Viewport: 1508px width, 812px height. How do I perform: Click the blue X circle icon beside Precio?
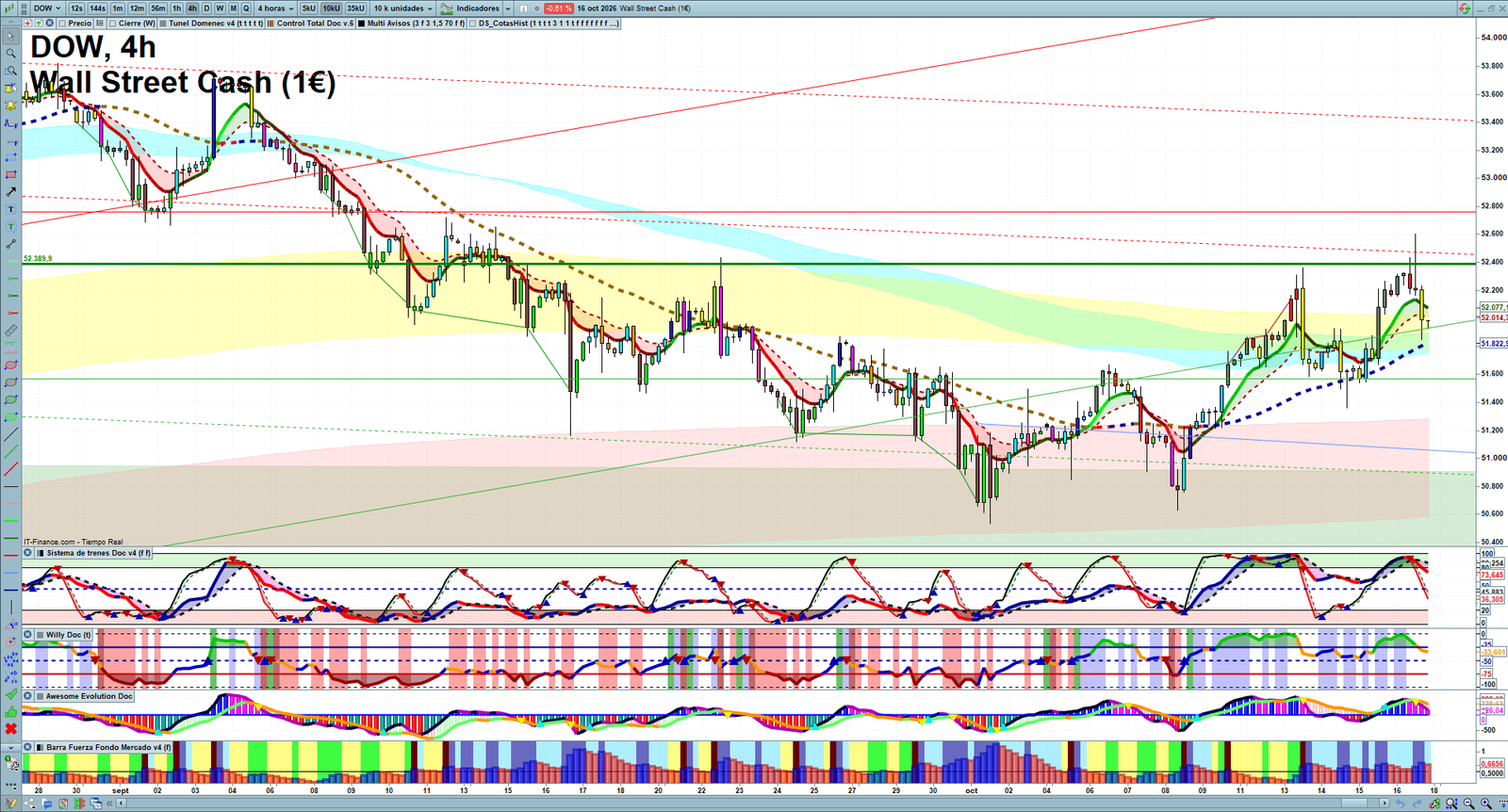[49, 23]
